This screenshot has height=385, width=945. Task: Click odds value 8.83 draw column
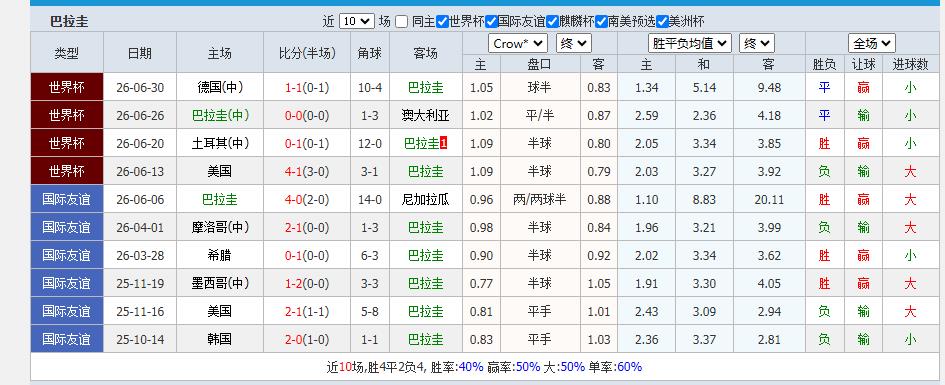tap(704, 199)
